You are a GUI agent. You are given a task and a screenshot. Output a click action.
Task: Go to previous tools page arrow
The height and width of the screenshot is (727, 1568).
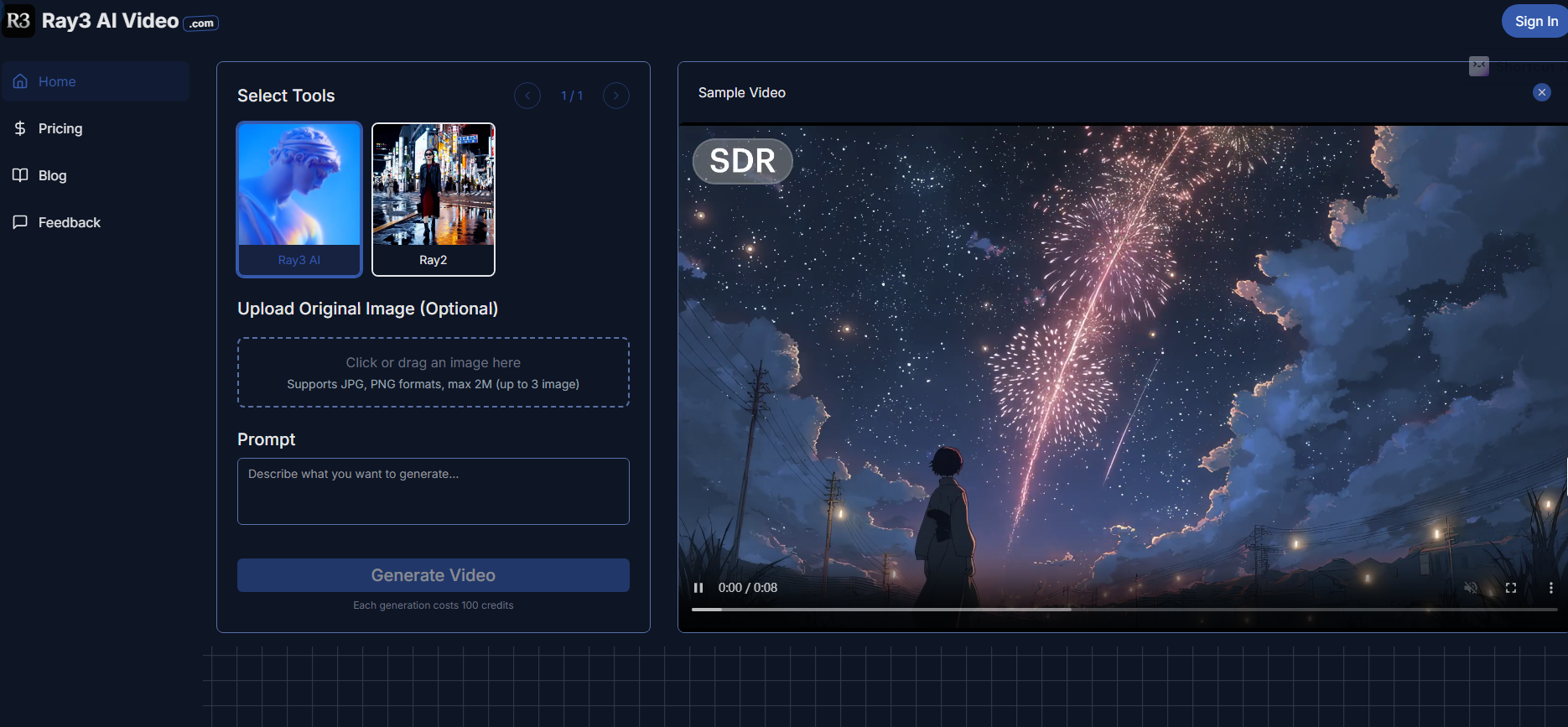[x=527, y=96]
